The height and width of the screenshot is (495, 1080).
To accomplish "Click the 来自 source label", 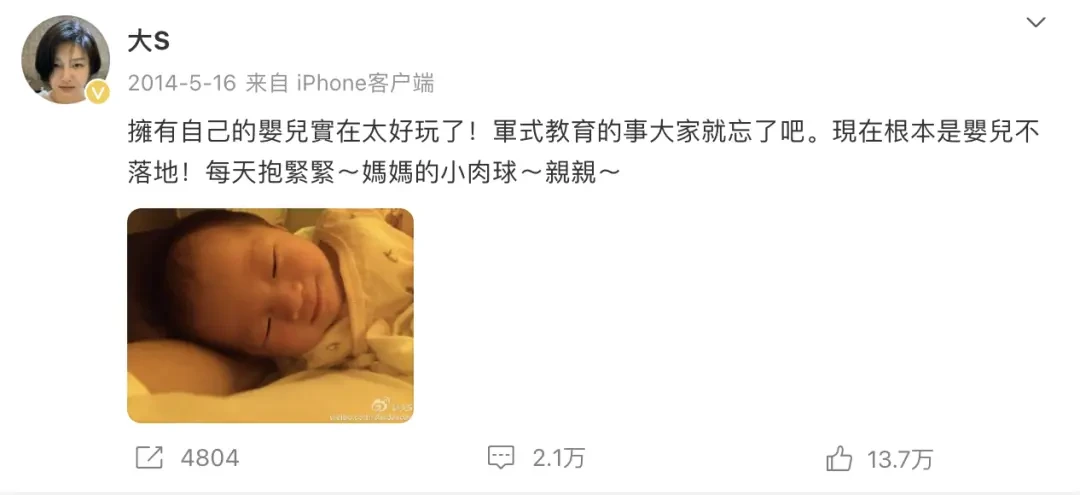I will point(267,84).
